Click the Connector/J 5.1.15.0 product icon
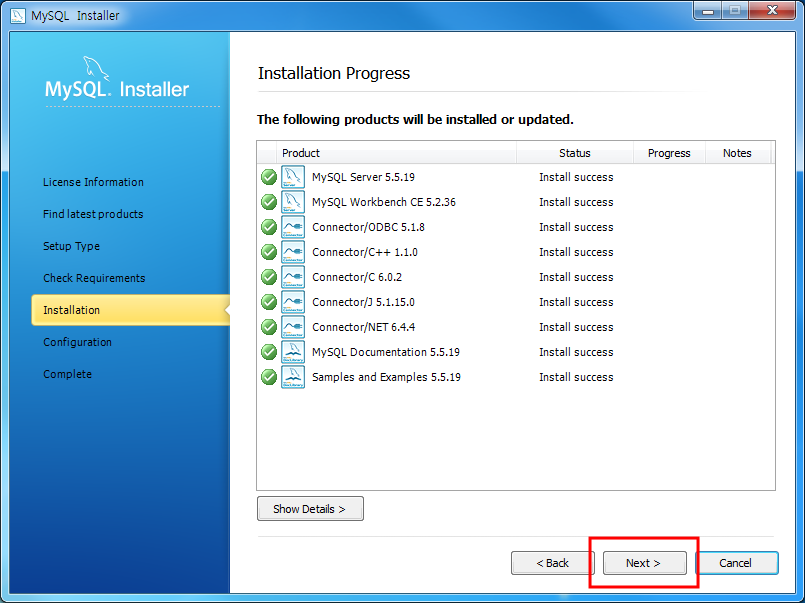 293,302
